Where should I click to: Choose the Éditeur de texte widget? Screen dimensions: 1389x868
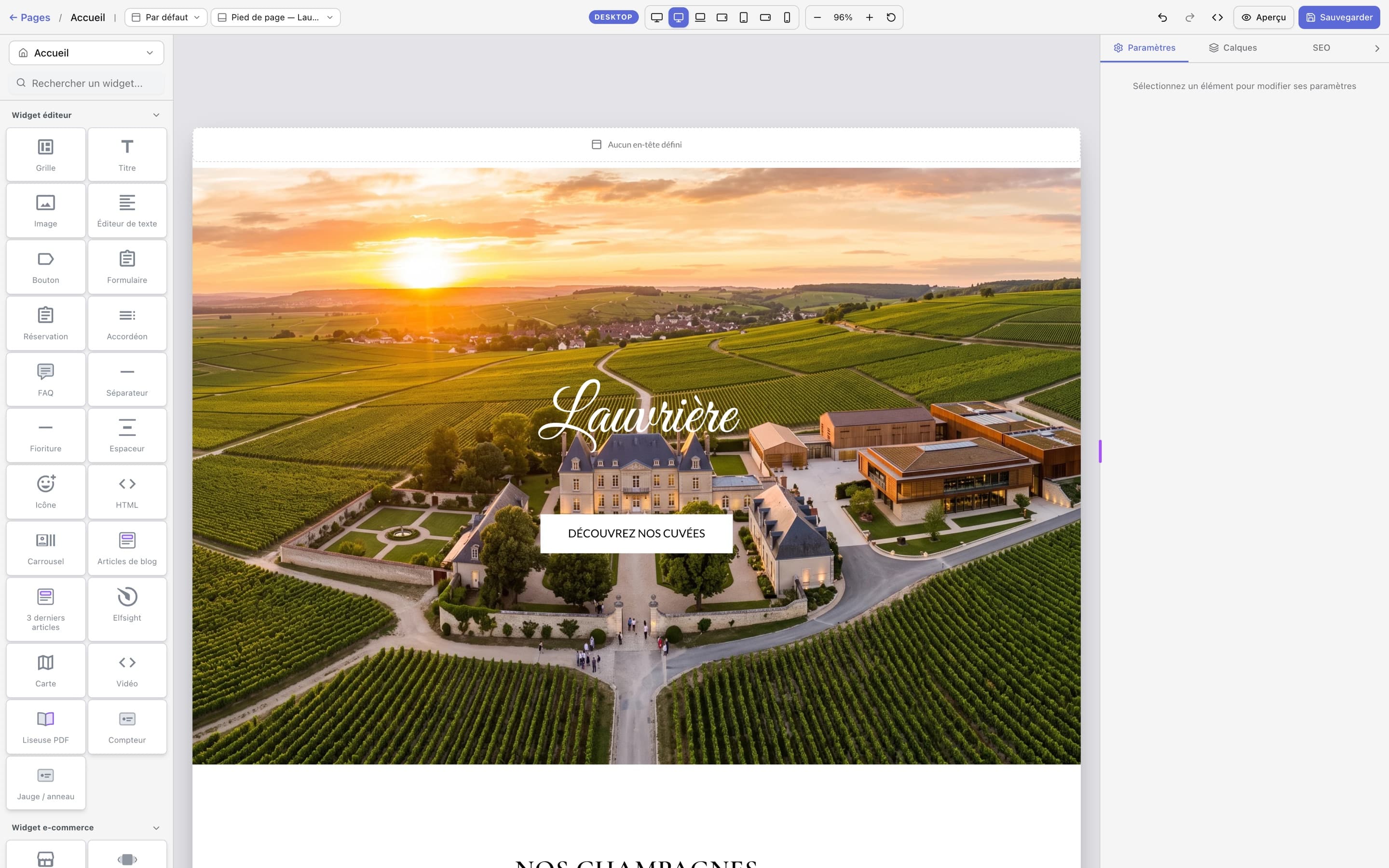(x=127, y=211)
